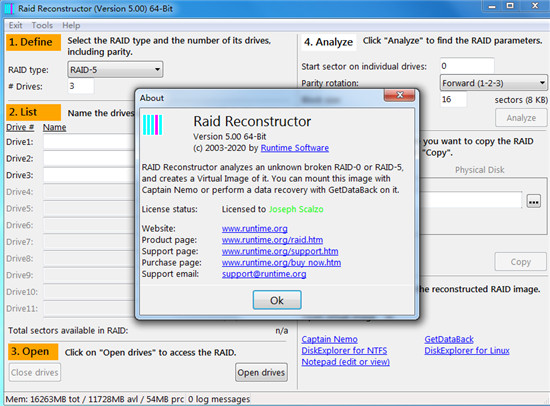
Task: Click the 3. Open step label
Action: pyautogui.click(x=33, y=352)
